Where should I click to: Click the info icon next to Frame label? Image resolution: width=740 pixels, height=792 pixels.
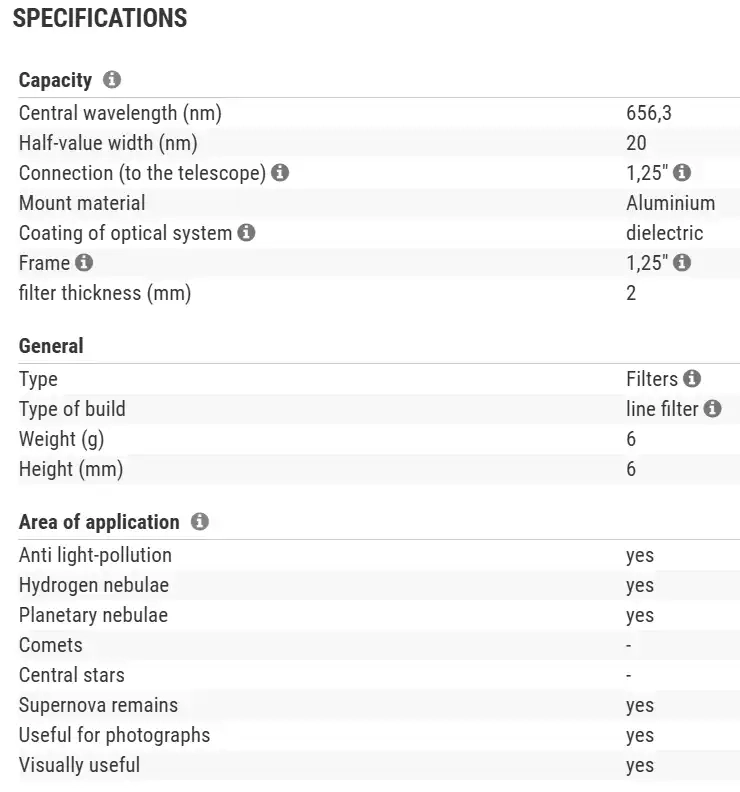(84, 263)
